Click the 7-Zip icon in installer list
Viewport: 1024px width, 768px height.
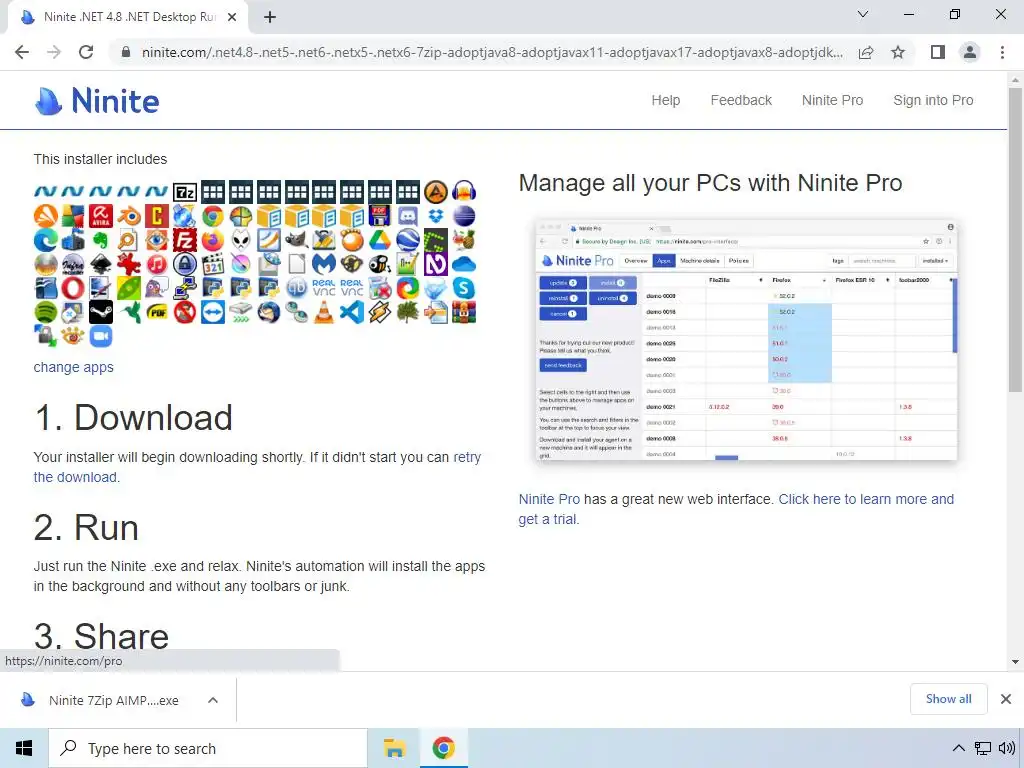pyautogui.click(x=185, y=192)
